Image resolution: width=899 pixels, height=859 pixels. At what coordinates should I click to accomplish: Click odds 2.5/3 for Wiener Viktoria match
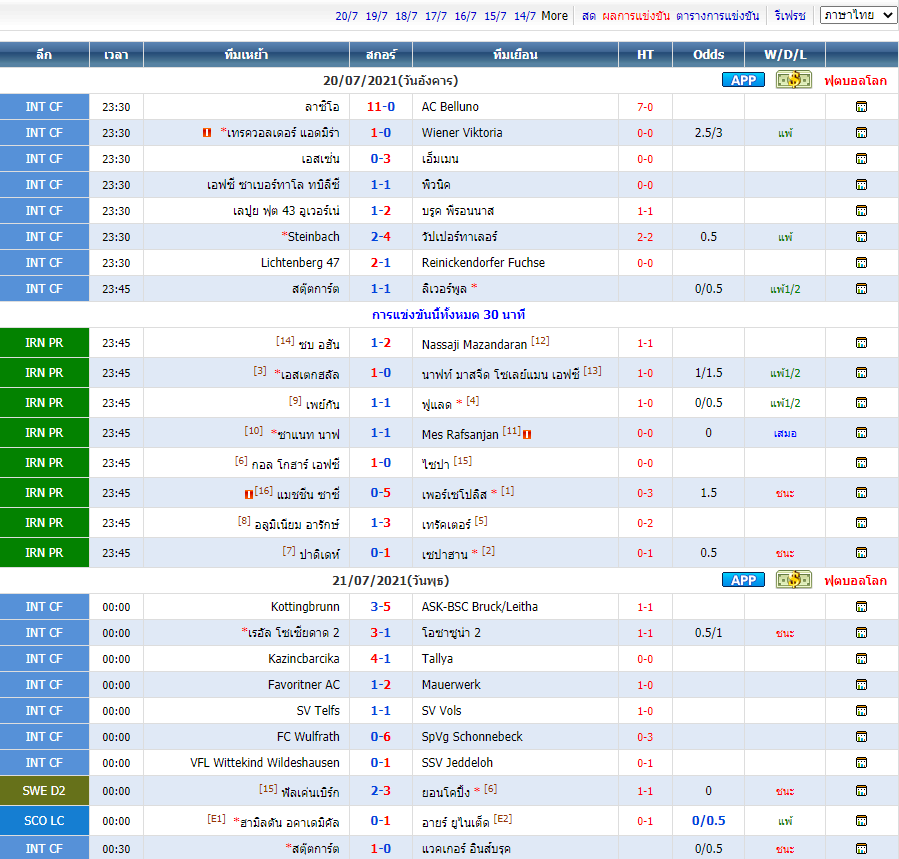[709, 132]
